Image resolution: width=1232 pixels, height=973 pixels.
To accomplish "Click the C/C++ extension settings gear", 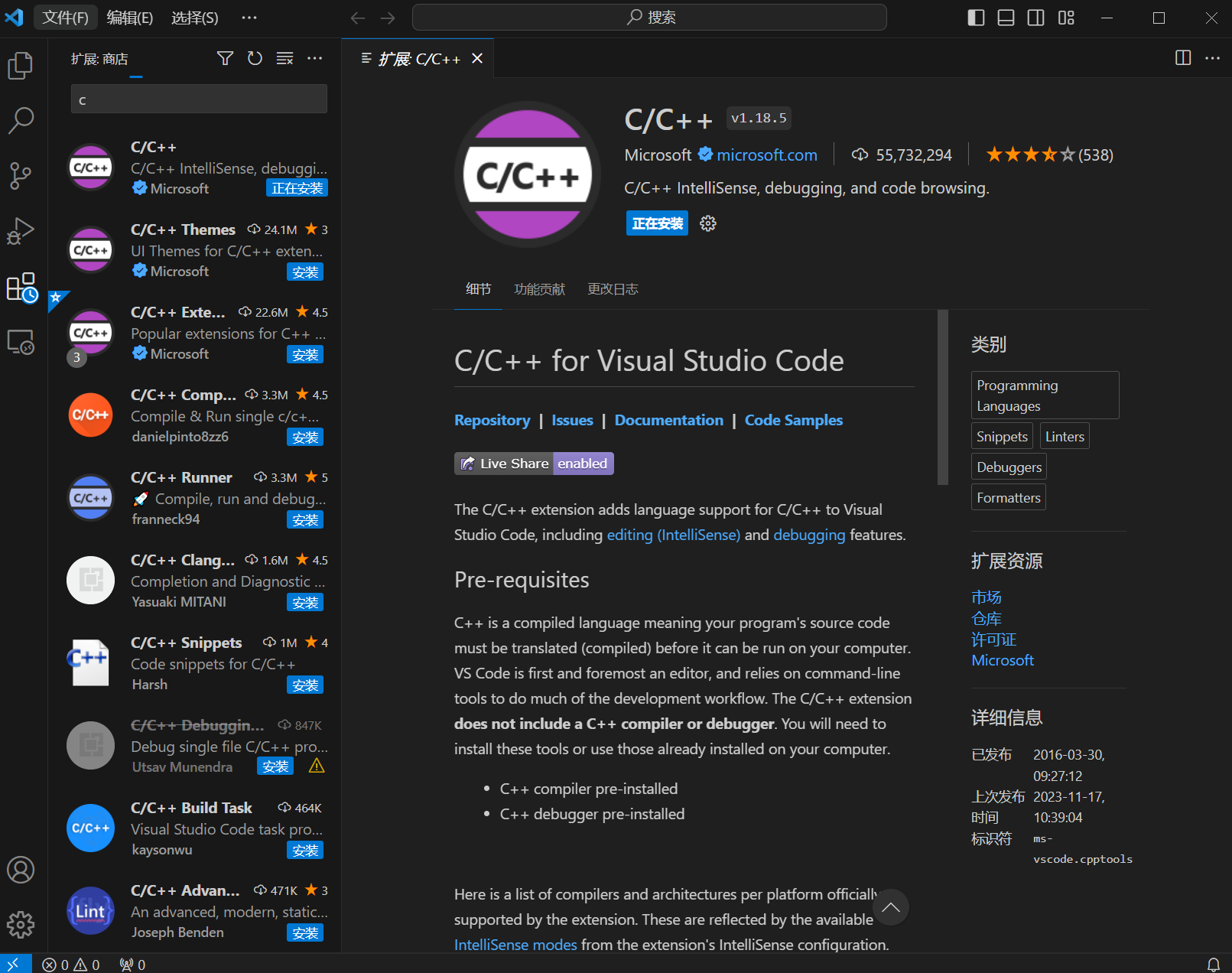I will [x=708, y=223].
